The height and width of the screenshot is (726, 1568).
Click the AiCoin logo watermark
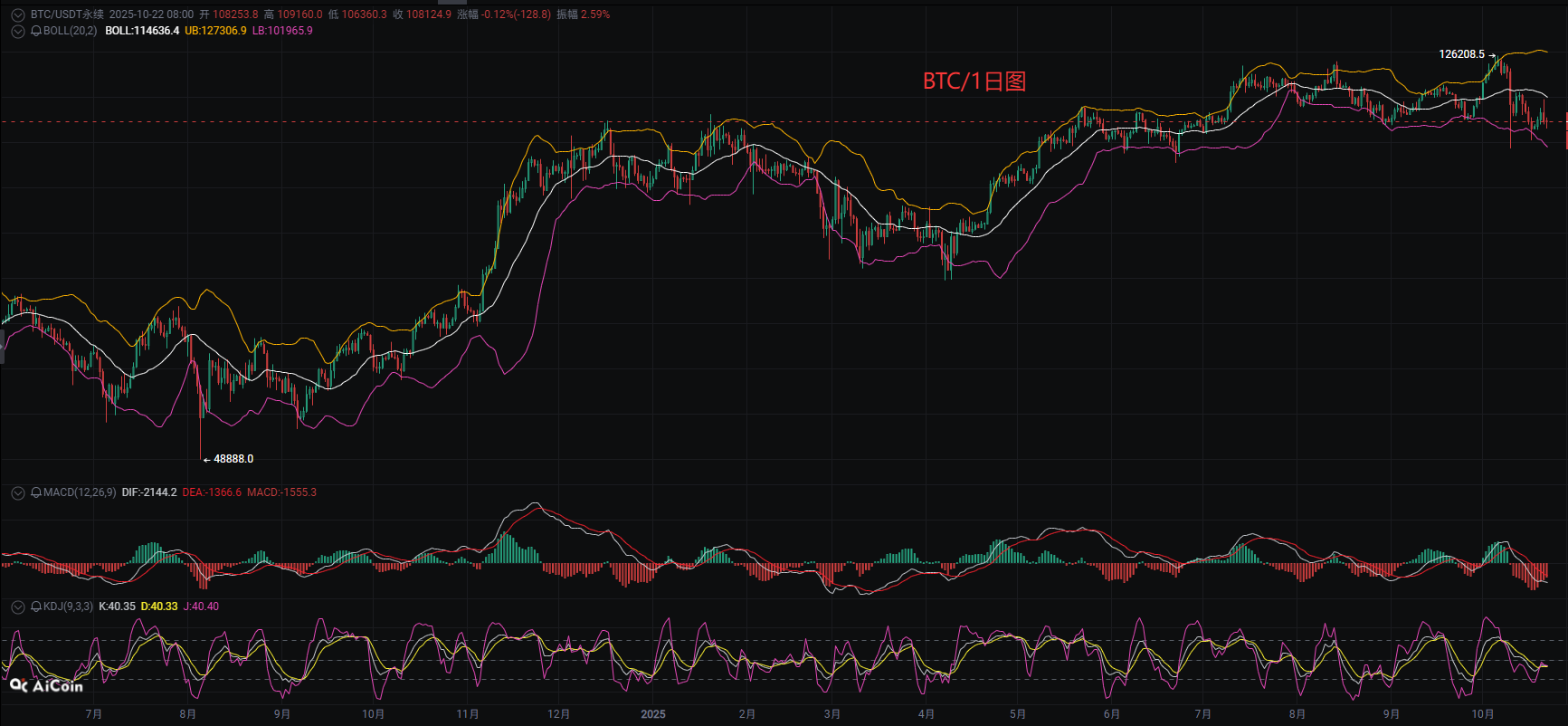pyautogui.click(x=46, y=686)
